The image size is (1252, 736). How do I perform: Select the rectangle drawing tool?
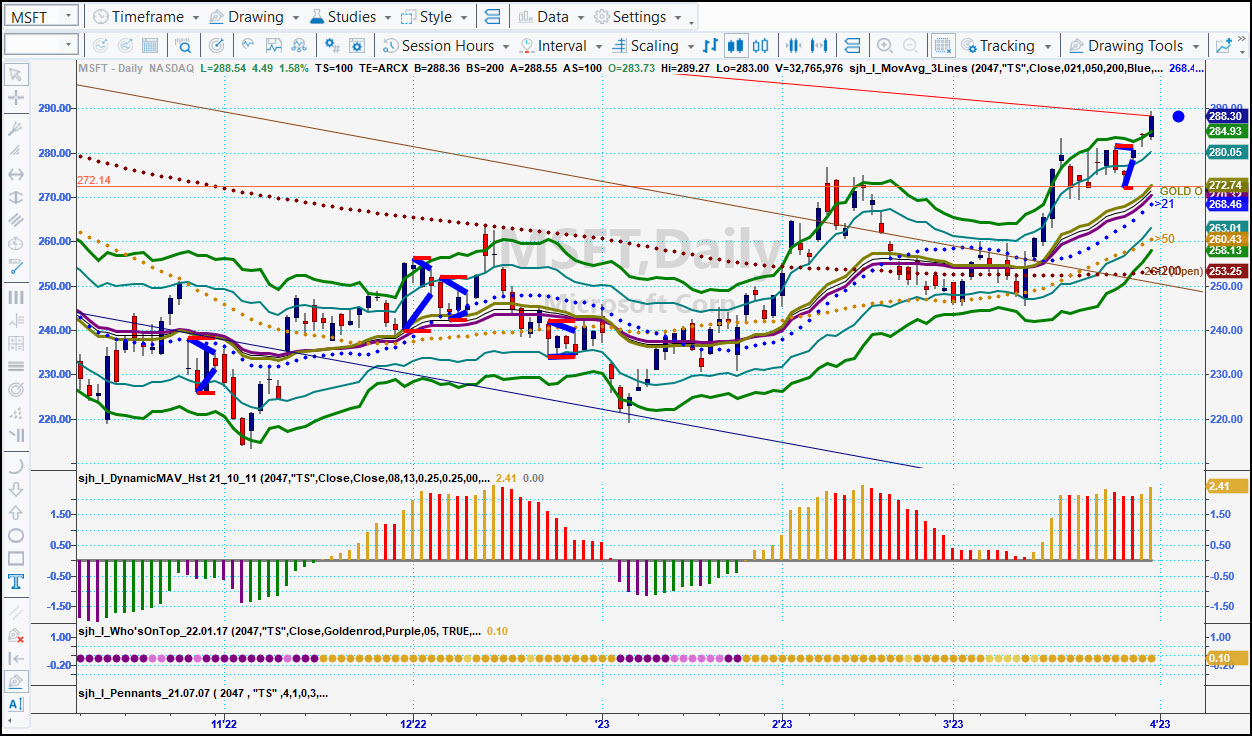(x=16, y=558)
